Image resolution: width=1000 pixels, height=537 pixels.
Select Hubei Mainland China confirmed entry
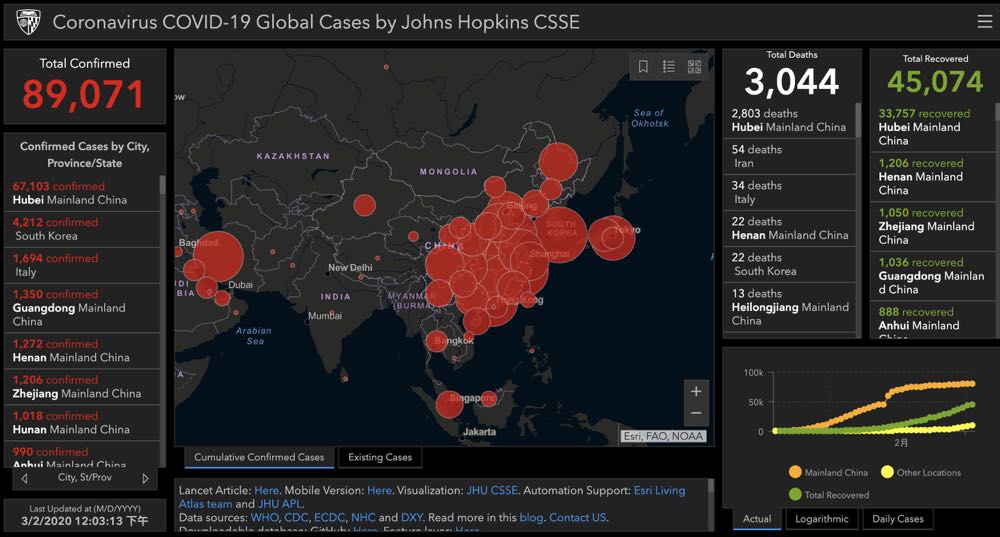click(x=80, y=193)
